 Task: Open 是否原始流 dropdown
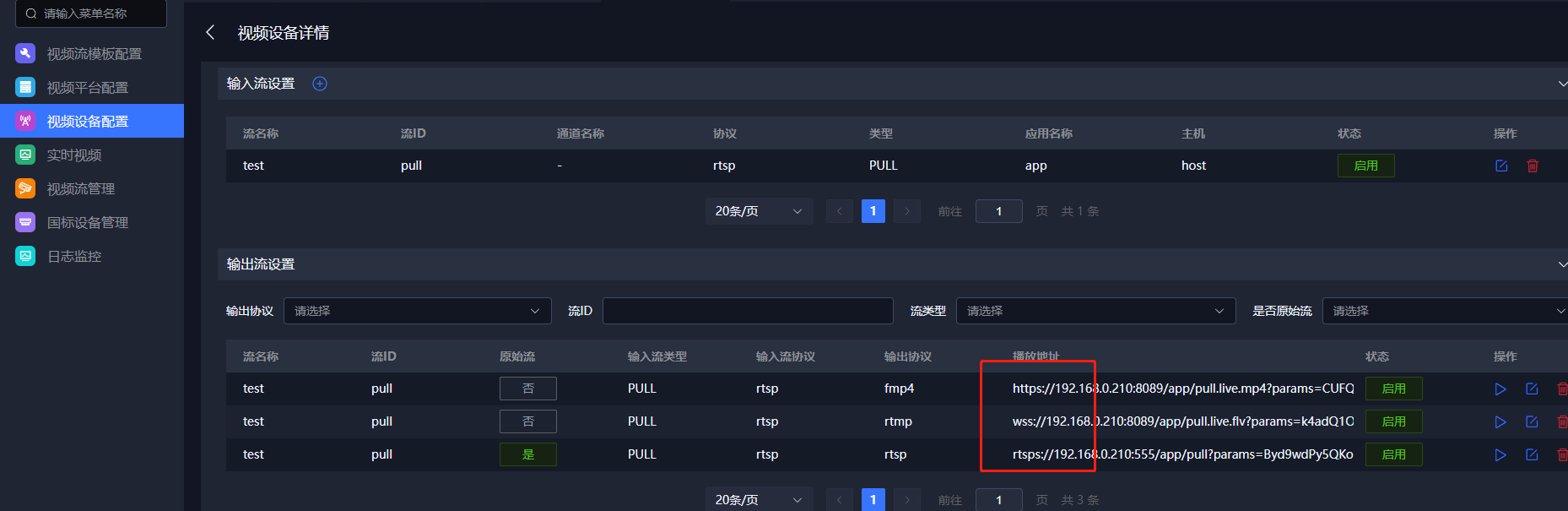[x=1445, y=311]
